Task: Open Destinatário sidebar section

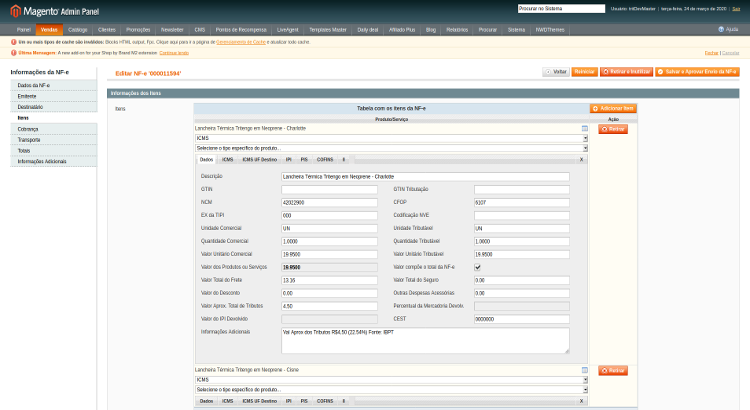Action: [54, 107]
